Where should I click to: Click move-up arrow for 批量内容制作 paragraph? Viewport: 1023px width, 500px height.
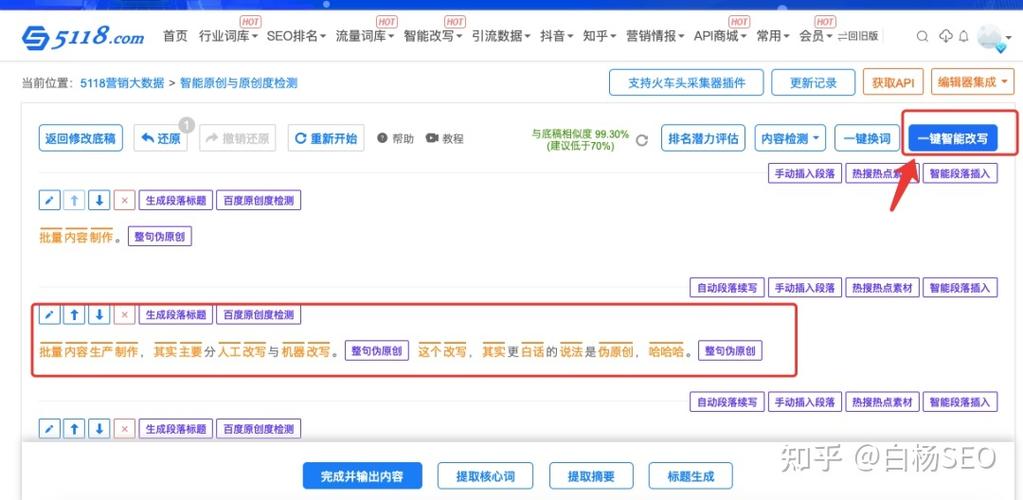(74, 200)
